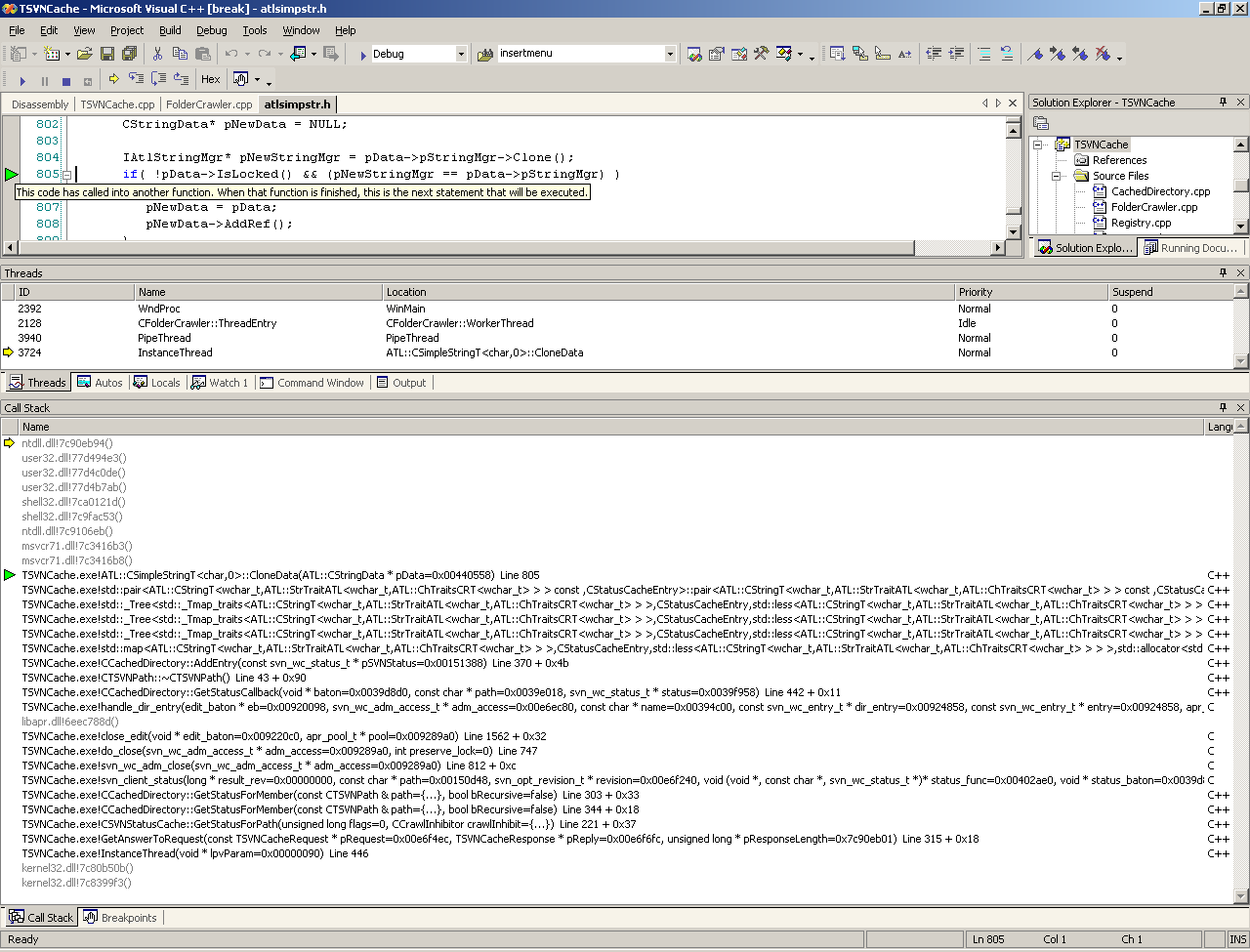Sort threads by the Location column header
Viewport: 1250px width, 952px height.
click(668, 292)
